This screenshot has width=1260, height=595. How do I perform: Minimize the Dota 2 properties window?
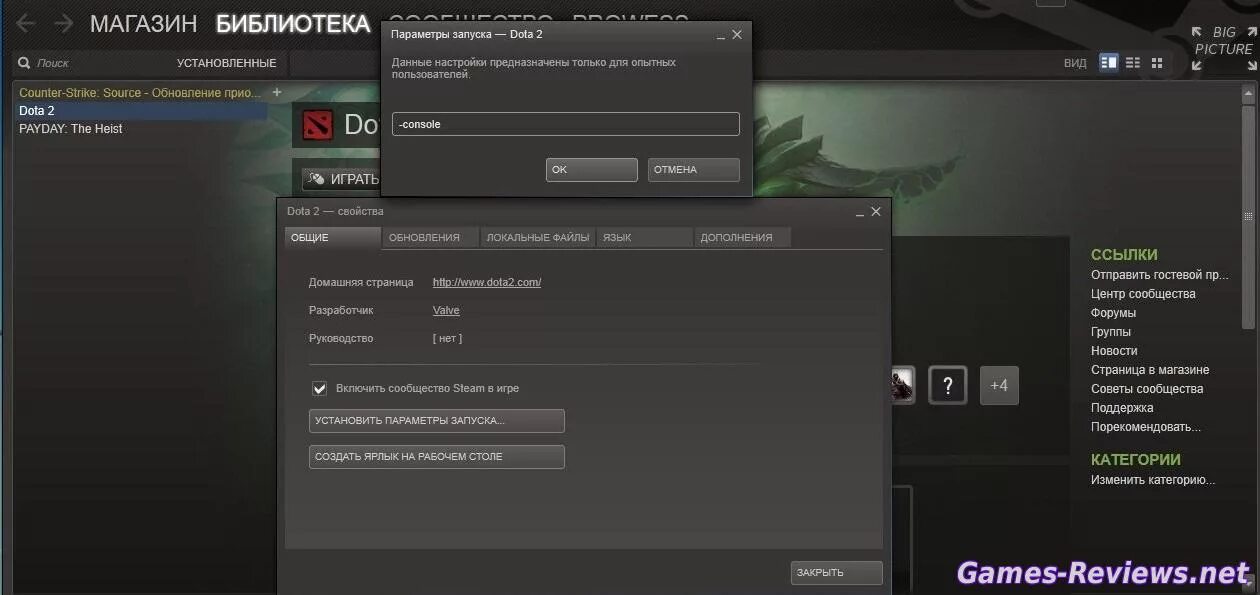[859, 212]
